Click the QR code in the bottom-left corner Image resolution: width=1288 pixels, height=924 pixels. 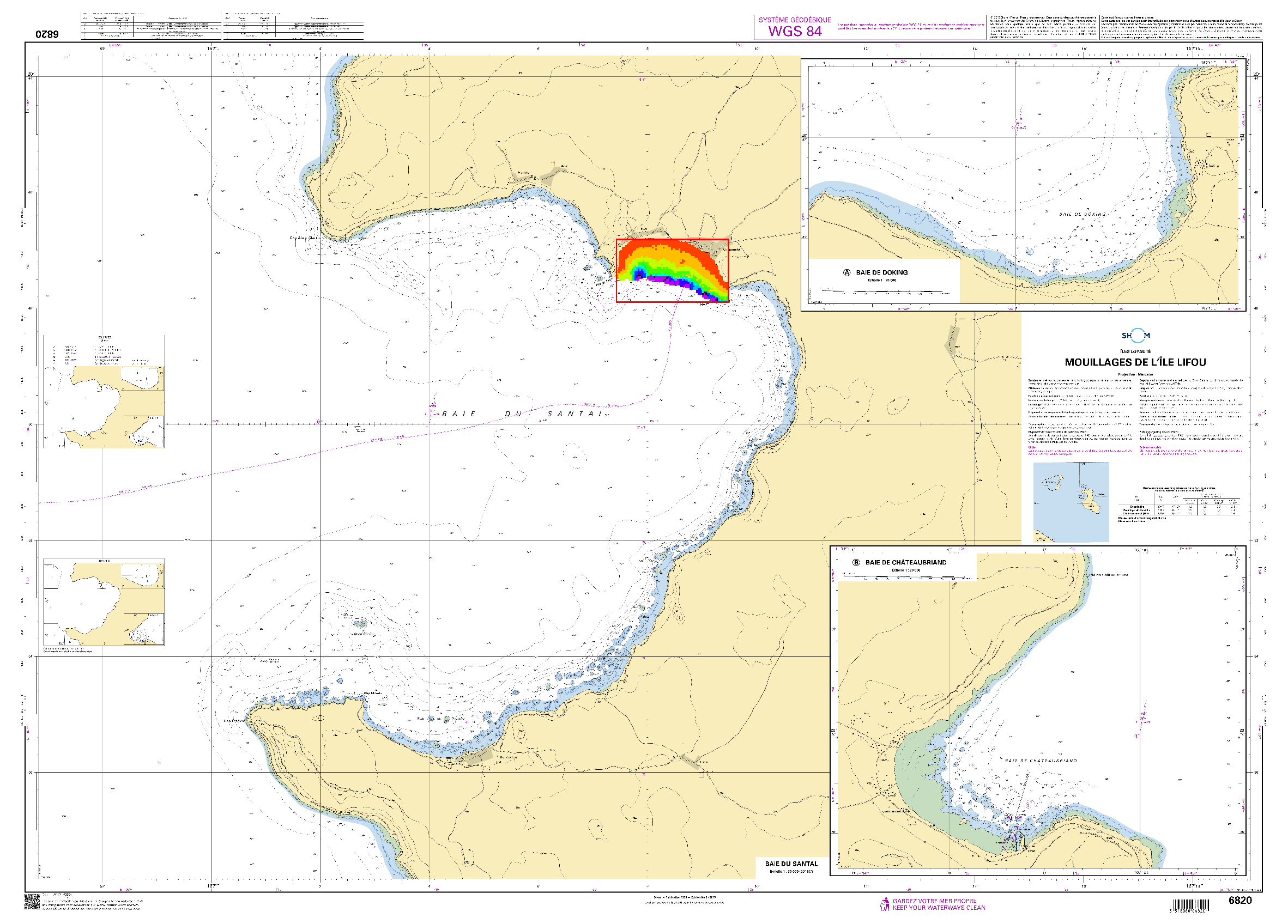[x=32, y=901]
